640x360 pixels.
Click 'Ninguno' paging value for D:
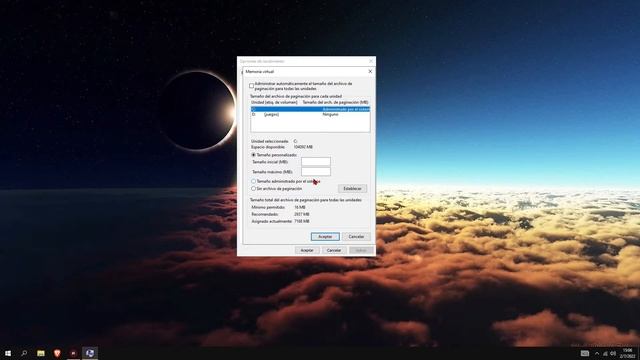[330, 115]
